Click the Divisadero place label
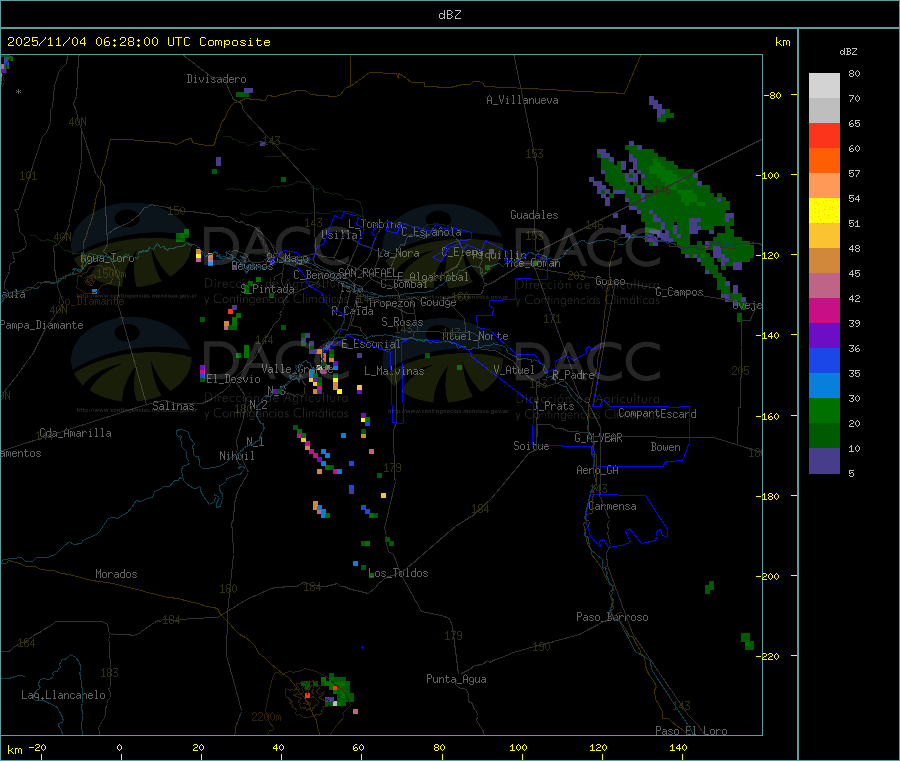Image resolution: width=900 pixels, height=761 pixels. (x=216, y=79)
